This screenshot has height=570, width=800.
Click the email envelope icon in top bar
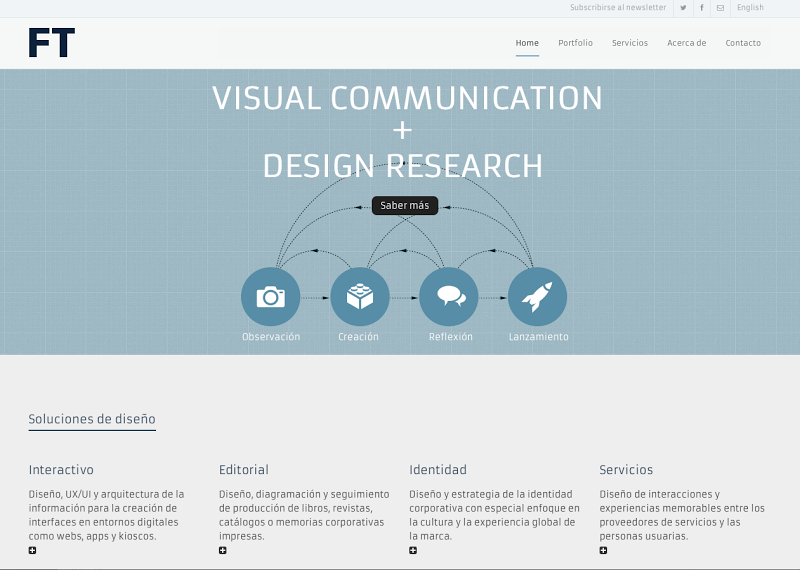click(x=720, y=8)
